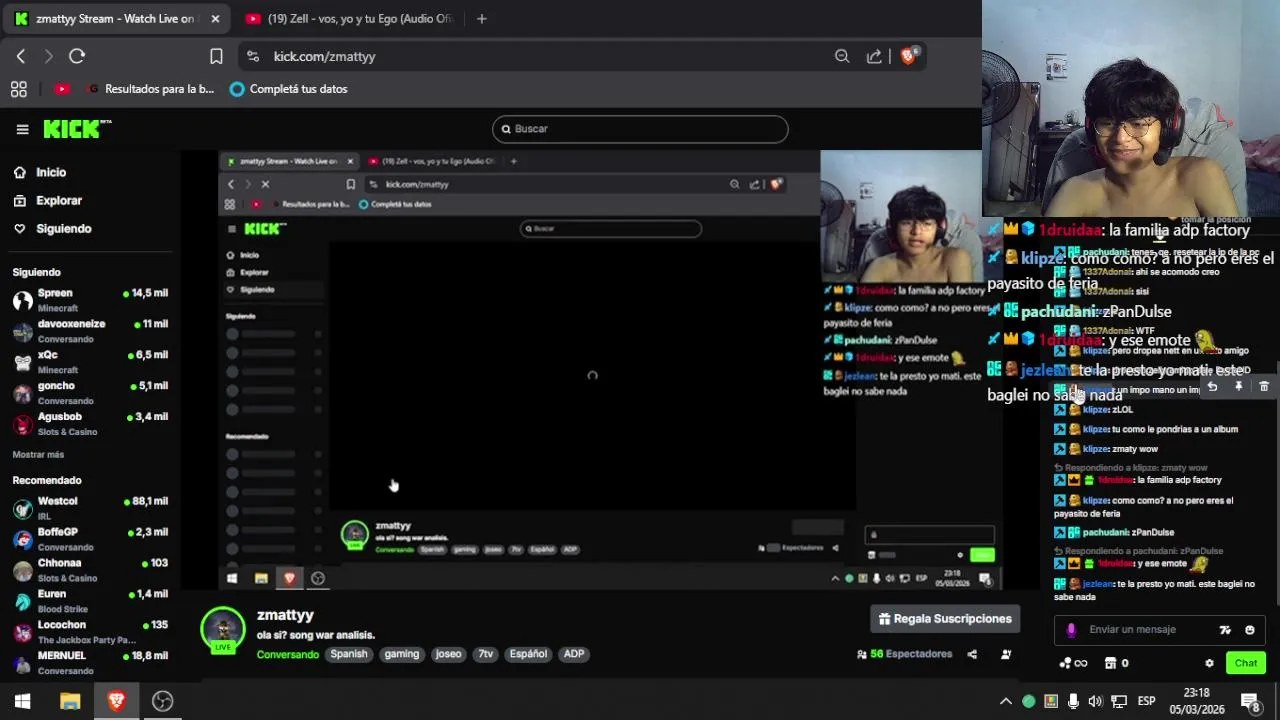
Task: Open a new browser tab
Action: 481,18
